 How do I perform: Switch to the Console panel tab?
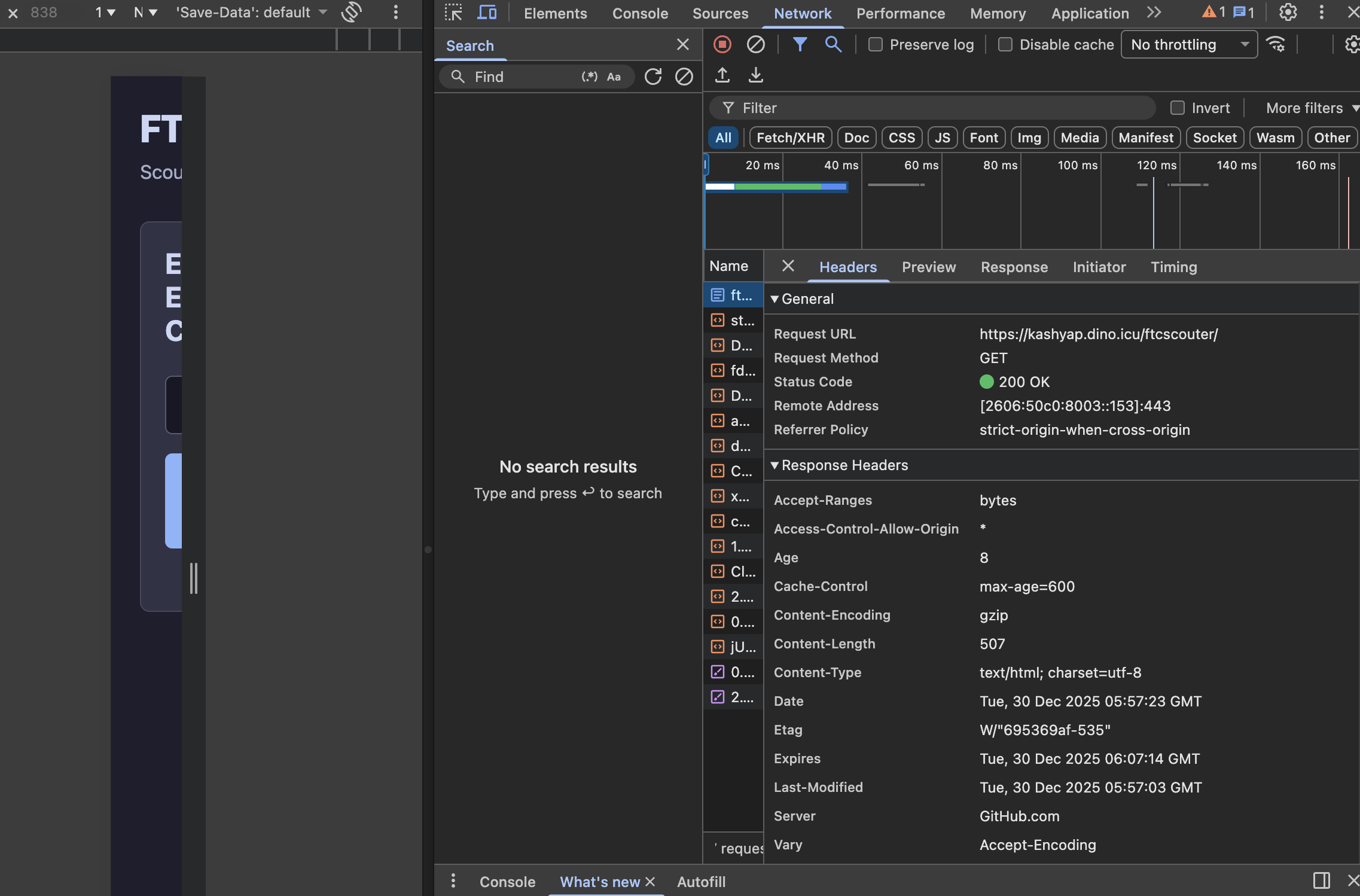coord(639,13)
